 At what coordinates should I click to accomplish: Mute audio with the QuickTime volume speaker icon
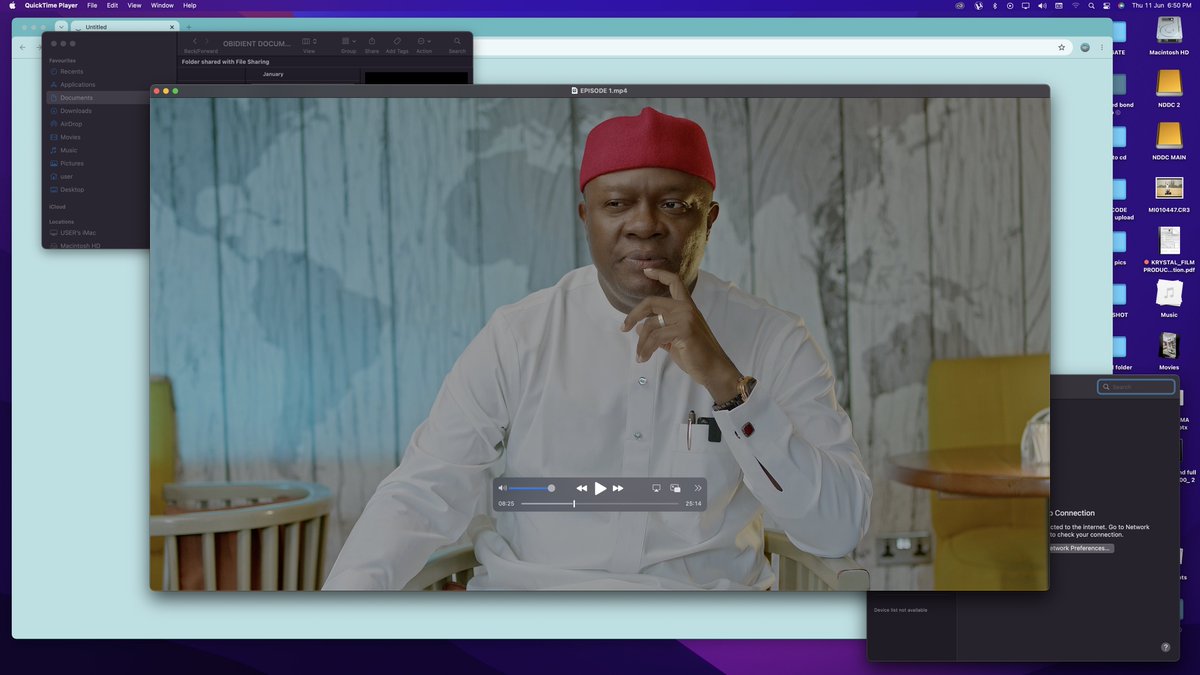(x=503, y=488)
